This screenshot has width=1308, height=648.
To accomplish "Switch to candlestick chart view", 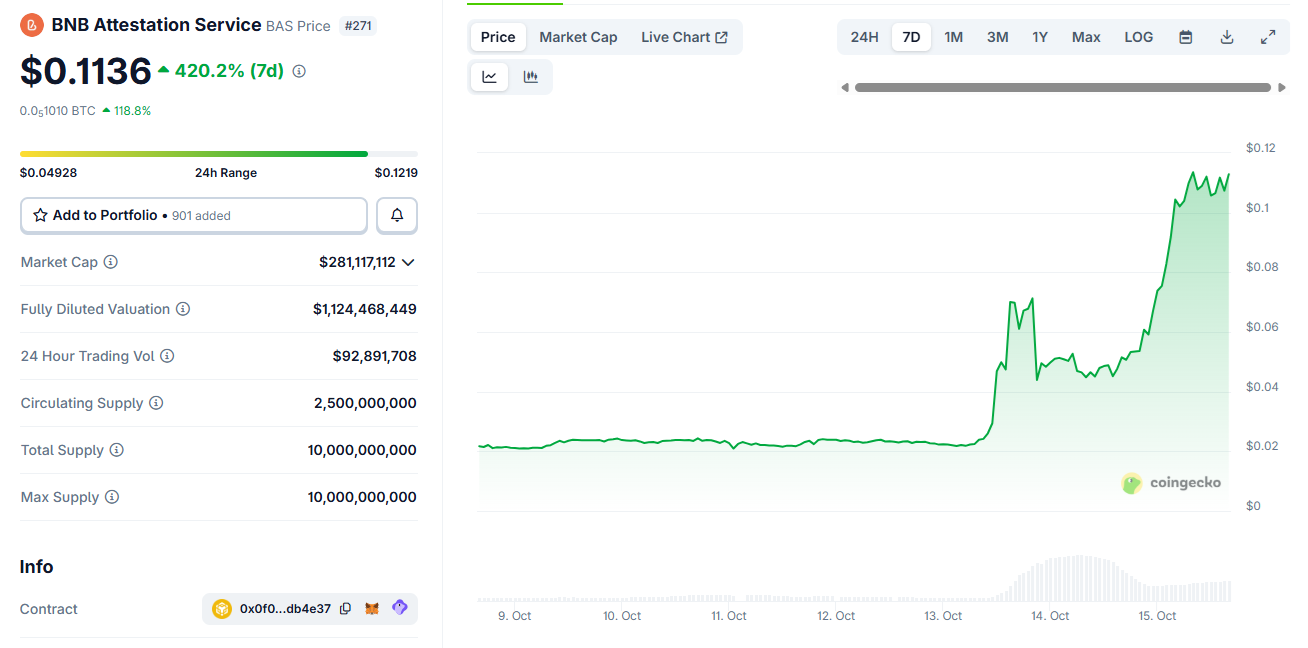I will (531, 77).
